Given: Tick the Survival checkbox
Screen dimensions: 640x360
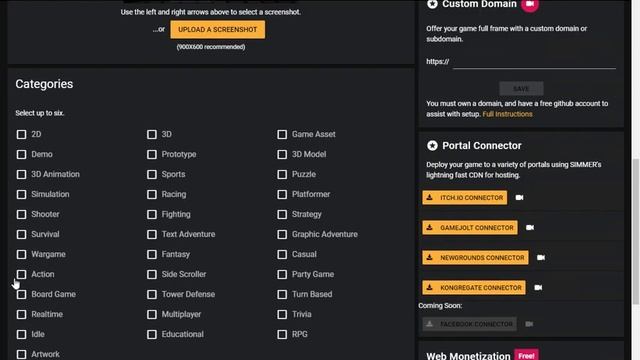Looking at the screenshot, I should coord(21,234).
